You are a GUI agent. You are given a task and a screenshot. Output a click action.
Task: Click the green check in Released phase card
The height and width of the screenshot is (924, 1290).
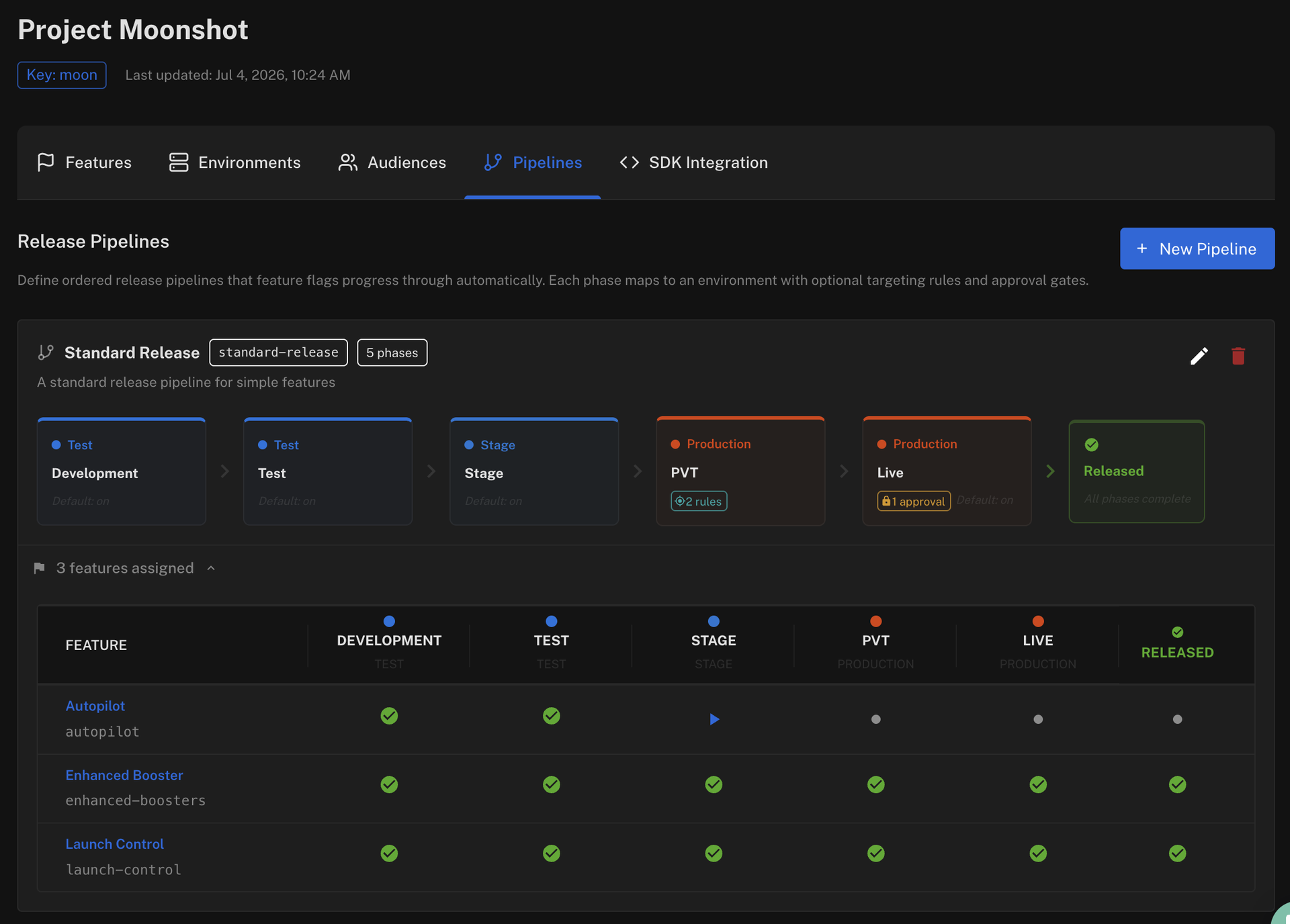[1092, 445]
